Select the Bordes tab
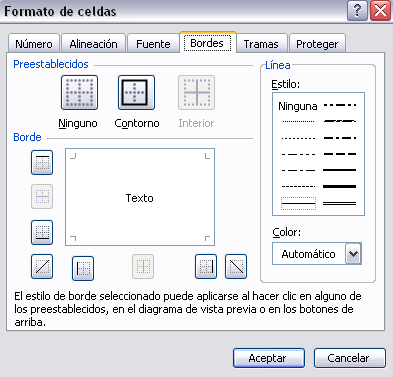The image size is (393, 377). 207,43
